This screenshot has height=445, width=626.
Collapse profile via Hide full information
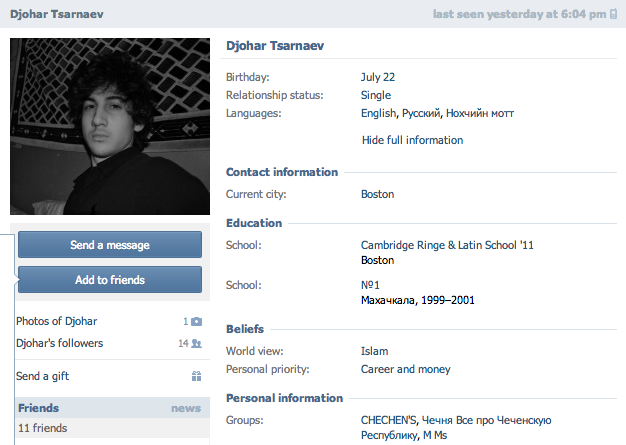tap(412, 140)
